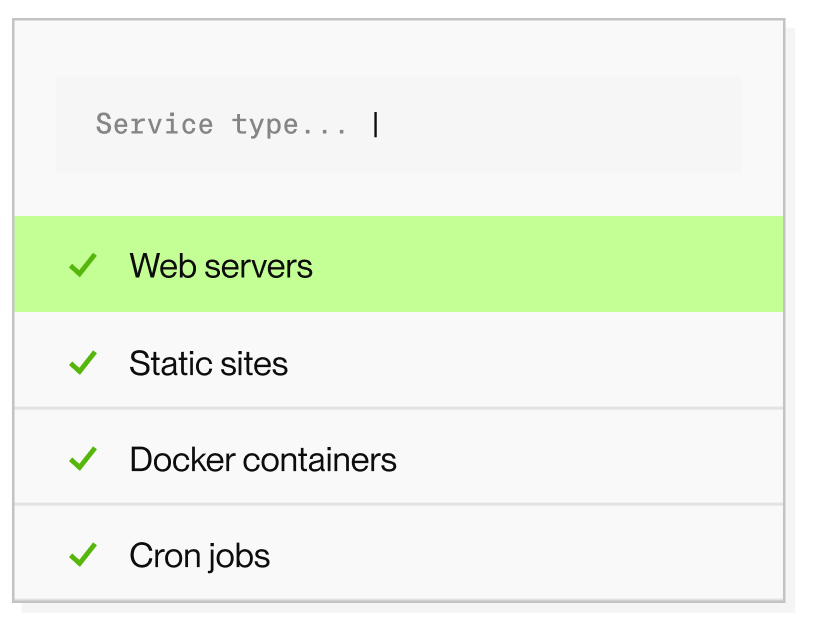Click the green checkmark beside Web servers

(x=83, y=266)
